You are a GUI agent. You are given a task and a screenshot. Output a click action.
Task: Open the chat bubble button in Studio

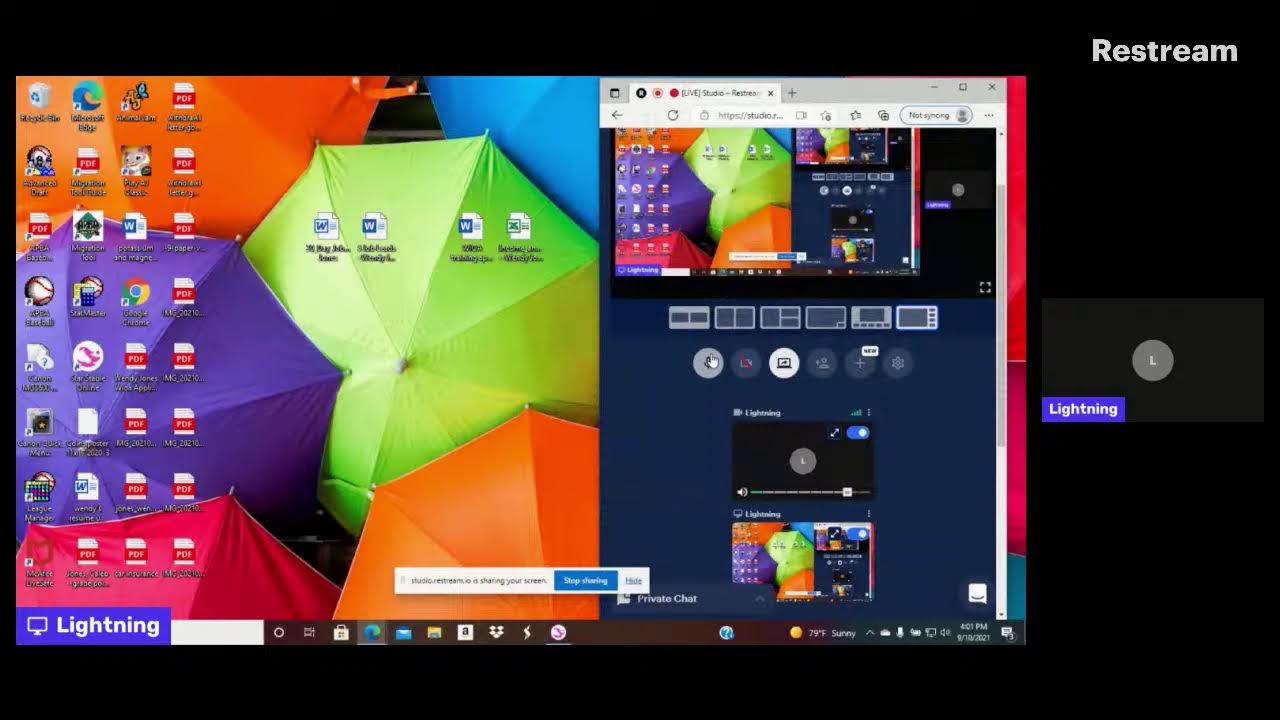coord(977,594)
